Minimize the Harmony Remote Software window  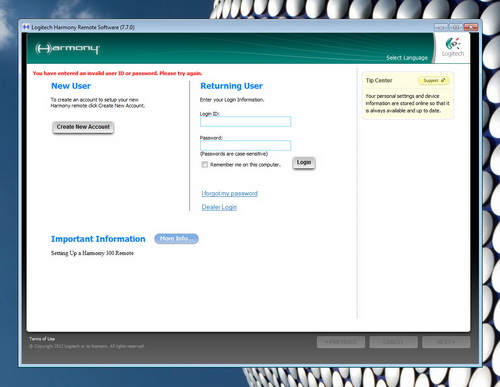pyautogui.click(x=441, y=27)
